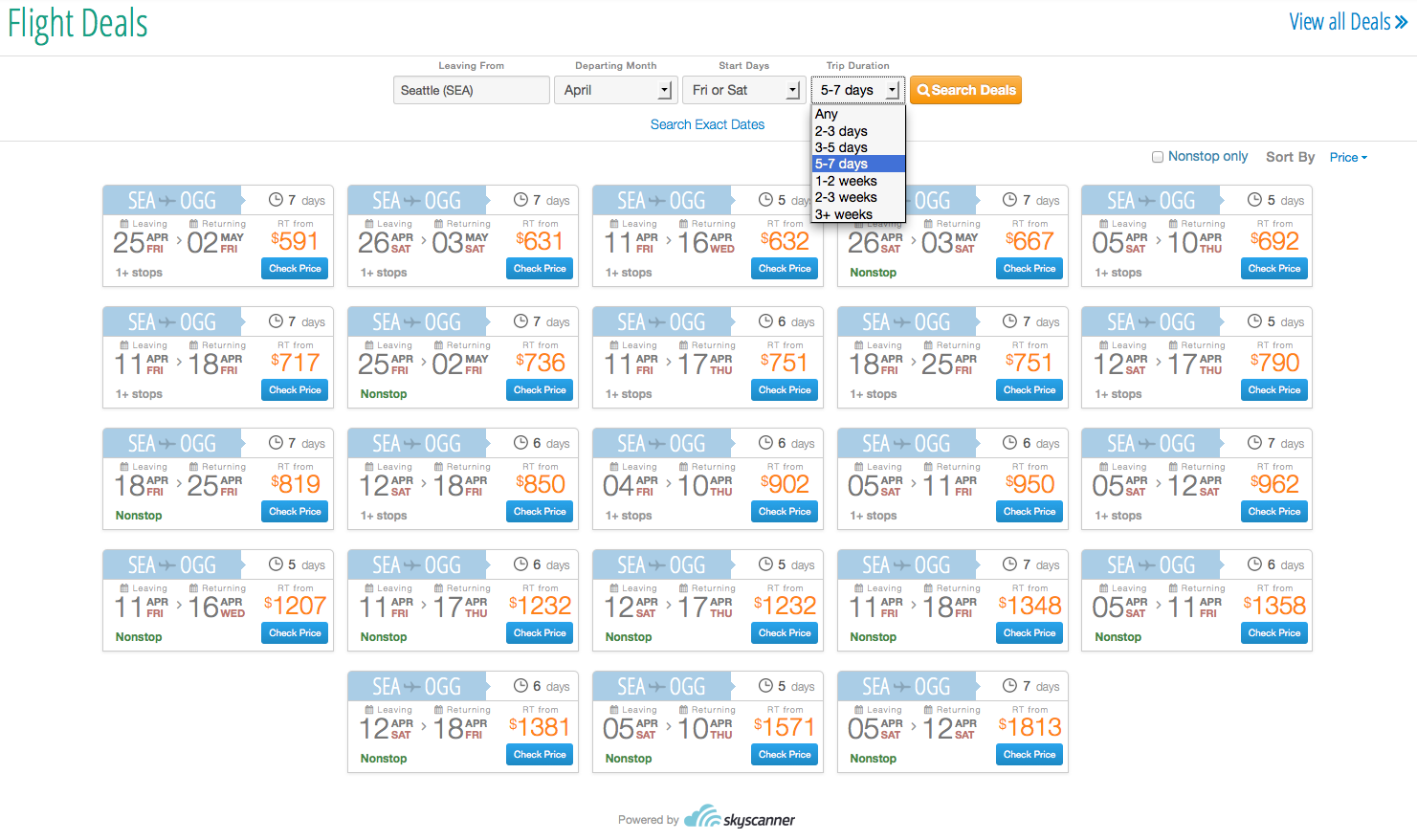Click the $1571 price text

(x=785, y=727)
